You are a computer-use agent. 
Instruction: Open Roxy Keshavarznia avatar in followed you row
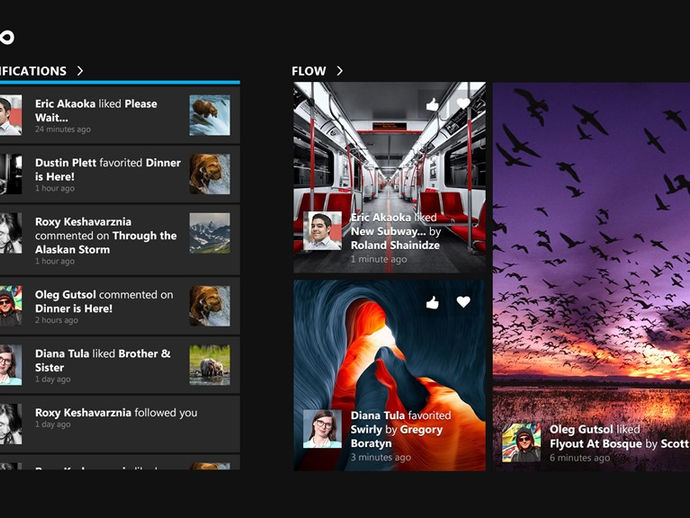pyautogui.click(x=11, y=424)
